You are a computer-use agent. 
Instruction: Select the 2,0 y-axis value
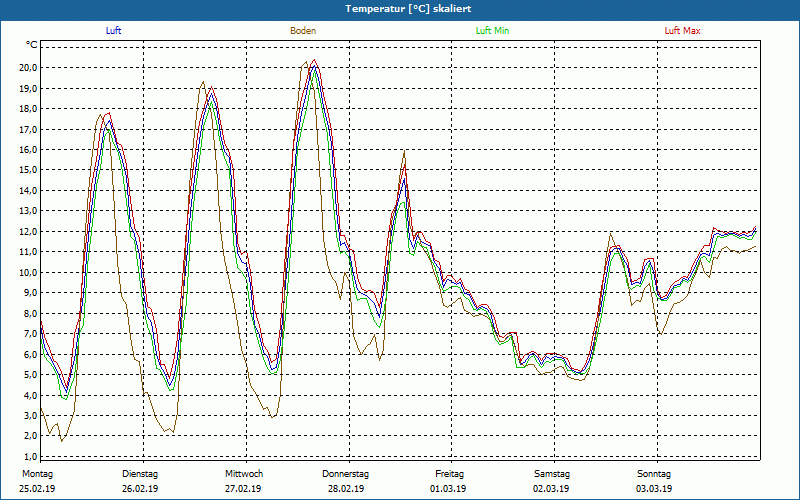pos(31,436)
